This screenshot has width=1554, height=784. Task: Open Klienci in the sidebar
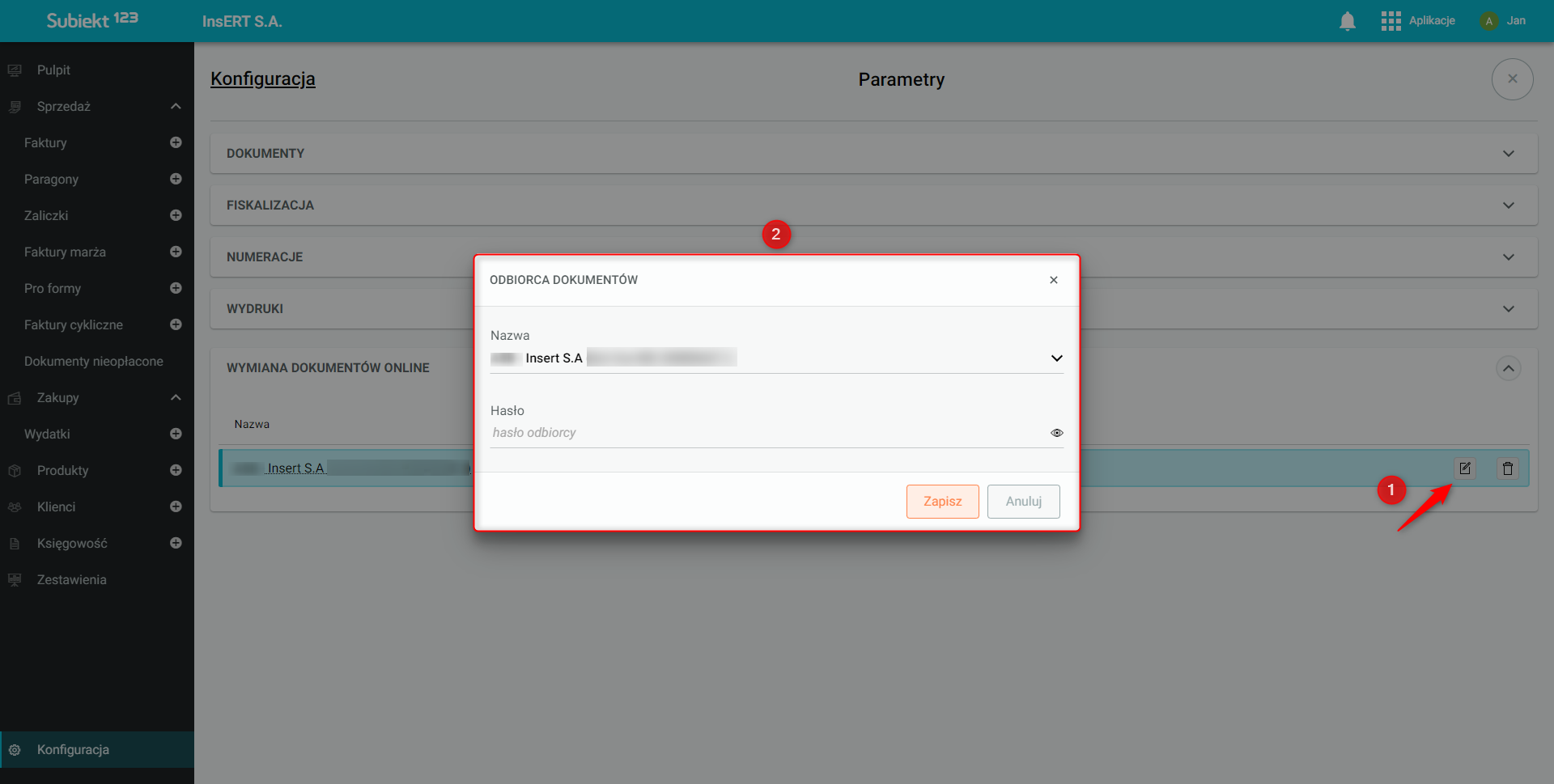click(56, 507)
